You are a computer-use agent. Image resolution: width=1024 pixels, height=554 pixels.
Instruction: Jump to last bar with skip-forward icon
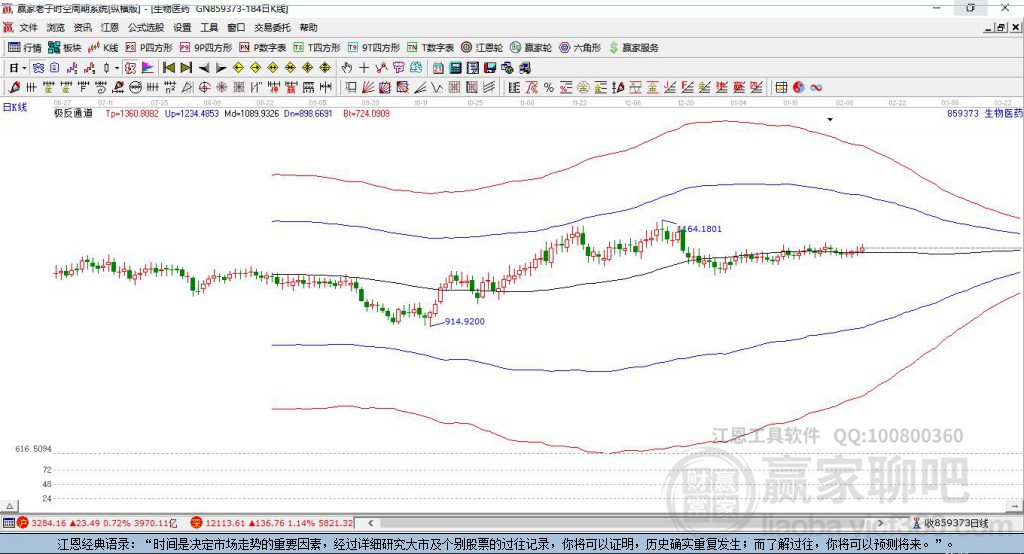[x=186, y=68]
